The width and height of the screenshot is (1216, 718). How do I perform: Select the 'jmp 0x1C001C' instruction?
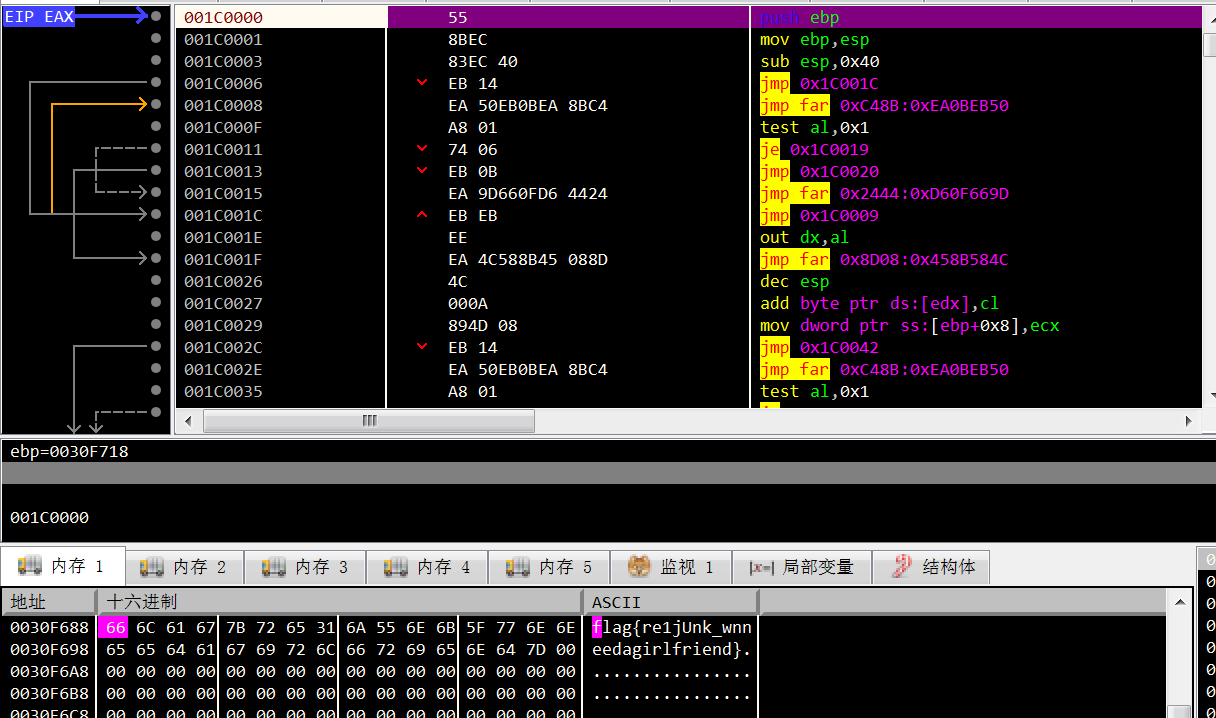tap(820, 83)
